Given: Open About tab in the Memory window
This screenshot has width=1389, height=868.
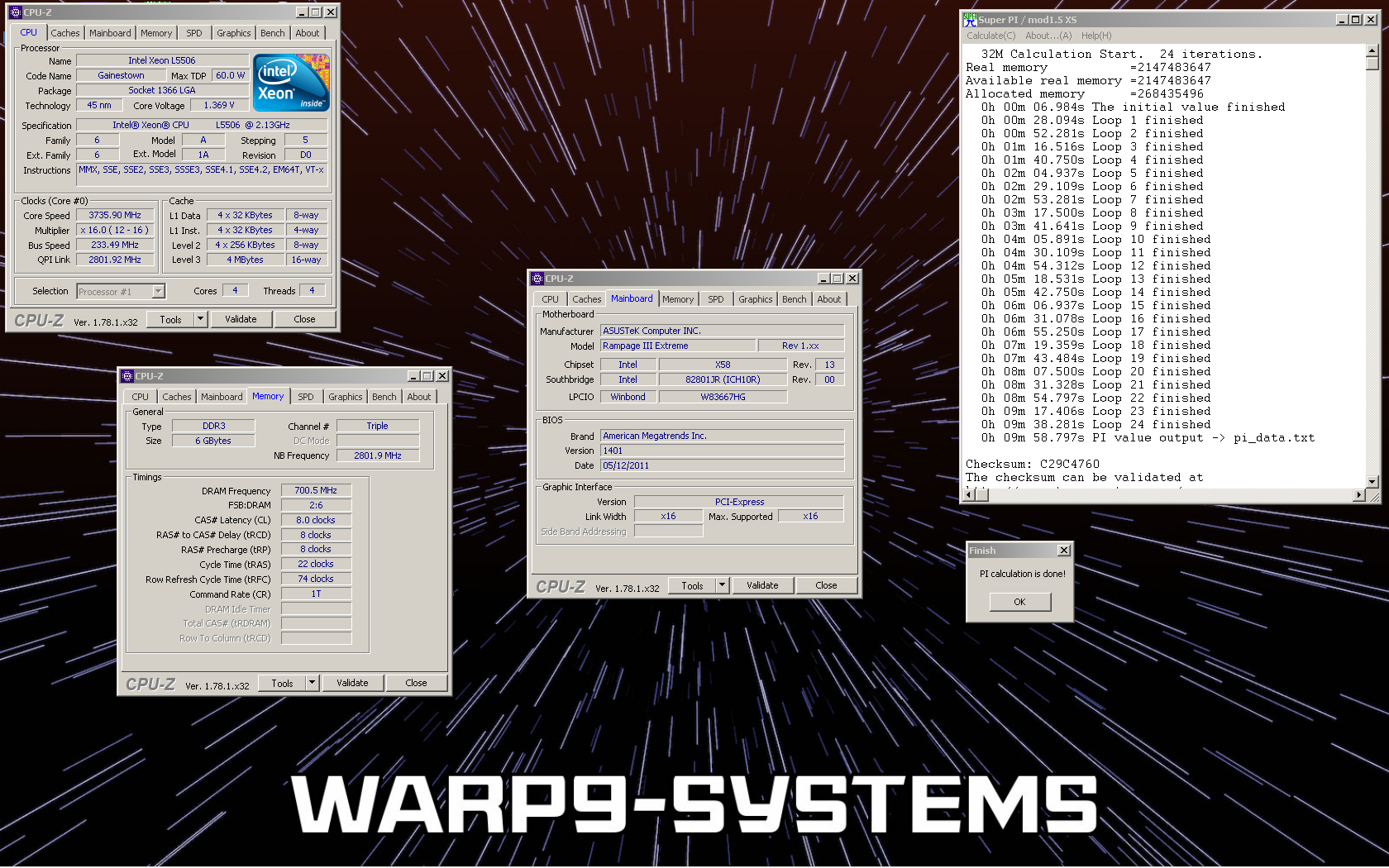Looking at the screenshot, I should pyautogui.click(x=419, y=397).
